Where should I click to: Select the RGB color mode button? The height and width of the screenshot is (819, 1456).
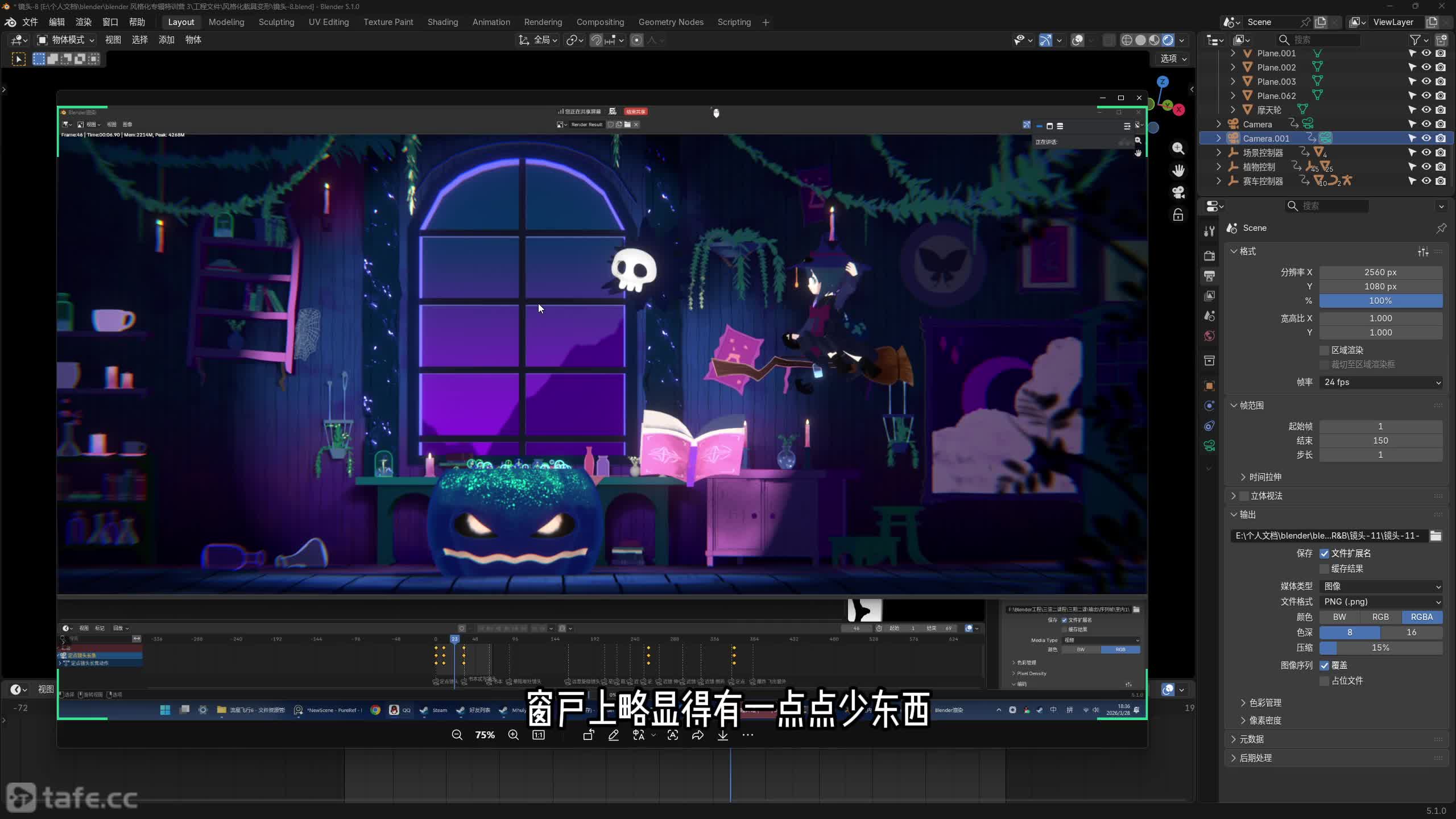[x=1380, y=617]
